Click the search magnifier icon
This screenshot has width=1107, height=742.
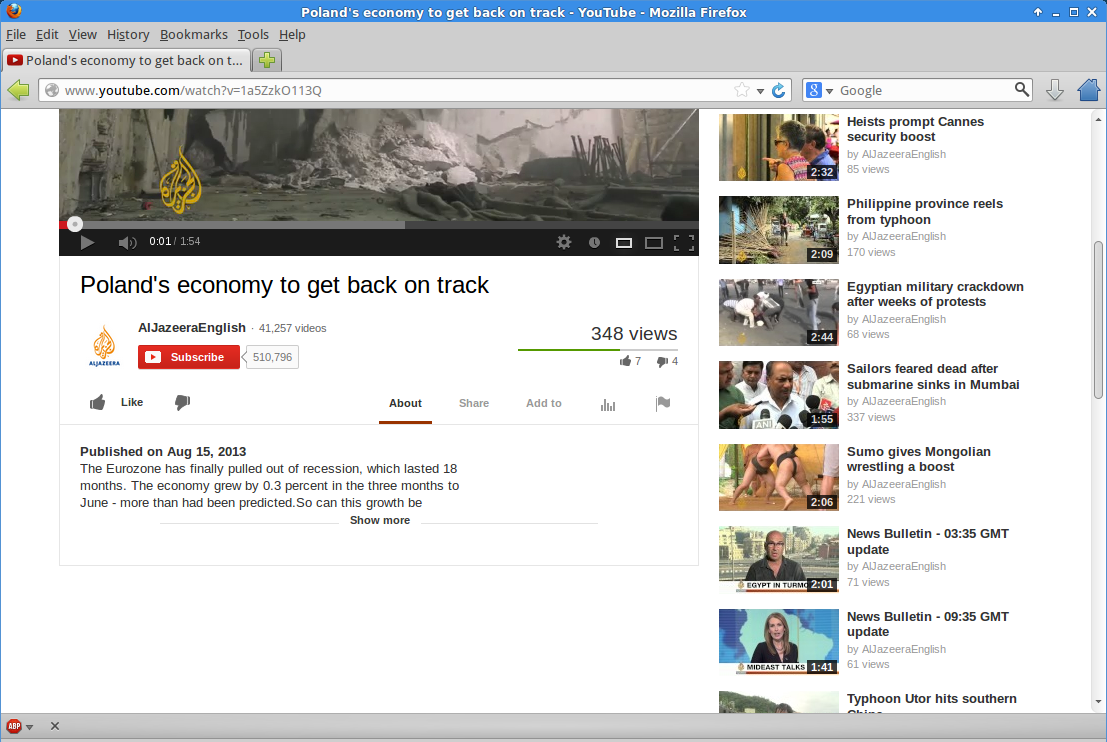tap(1022, 90)
